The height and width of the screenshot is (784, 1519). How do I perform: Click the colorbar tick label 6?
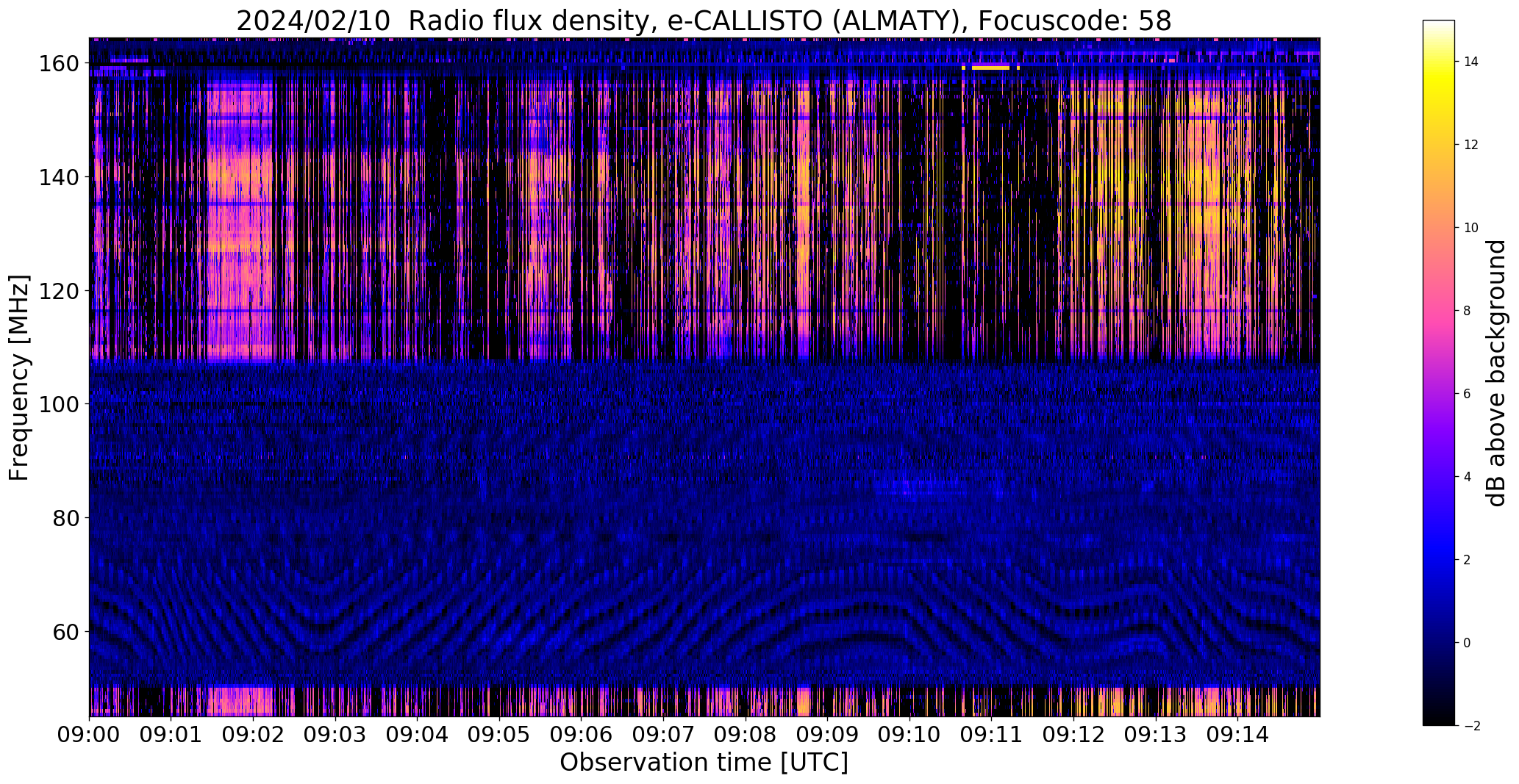1468,394
